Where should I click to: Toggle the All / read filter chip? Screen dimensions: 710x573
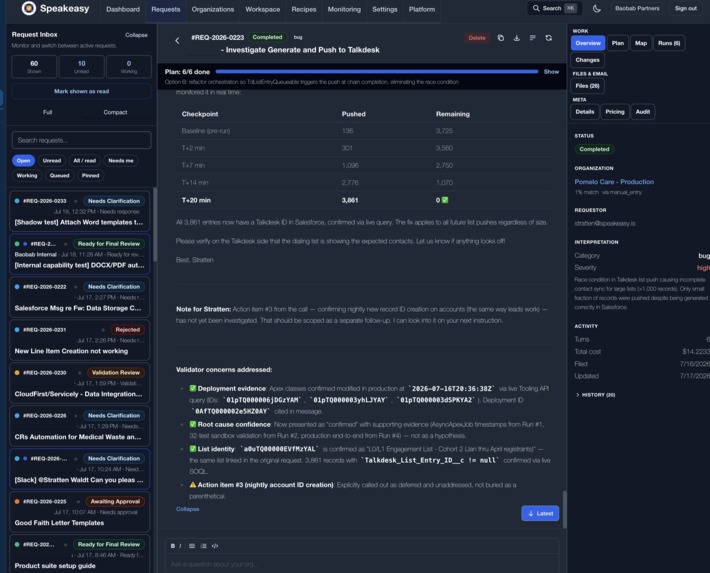[x=85, y=160]
